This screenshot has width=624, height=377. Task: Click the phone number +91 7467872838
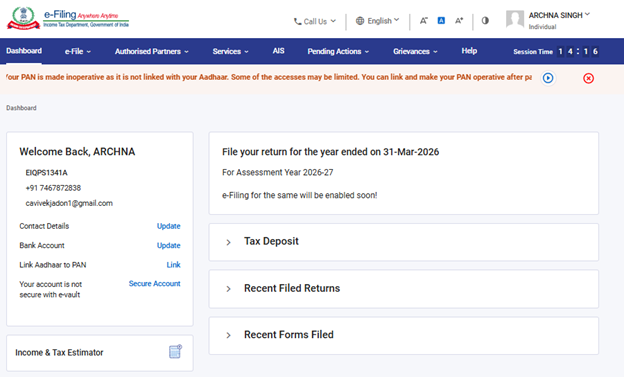(x=53, y=188)
